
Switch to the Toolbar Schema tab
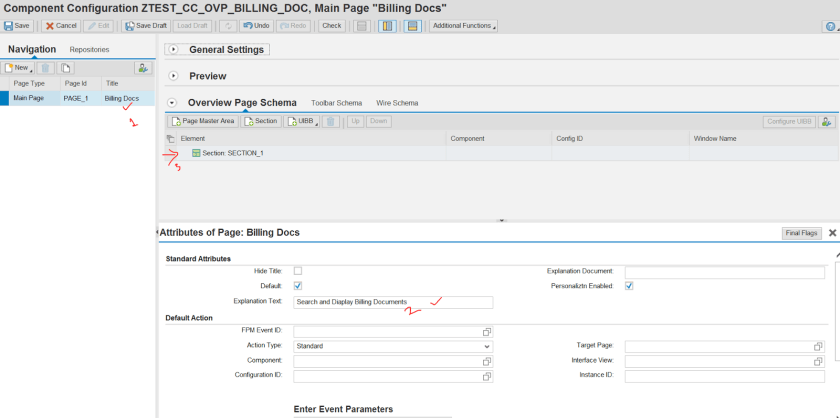336,103
